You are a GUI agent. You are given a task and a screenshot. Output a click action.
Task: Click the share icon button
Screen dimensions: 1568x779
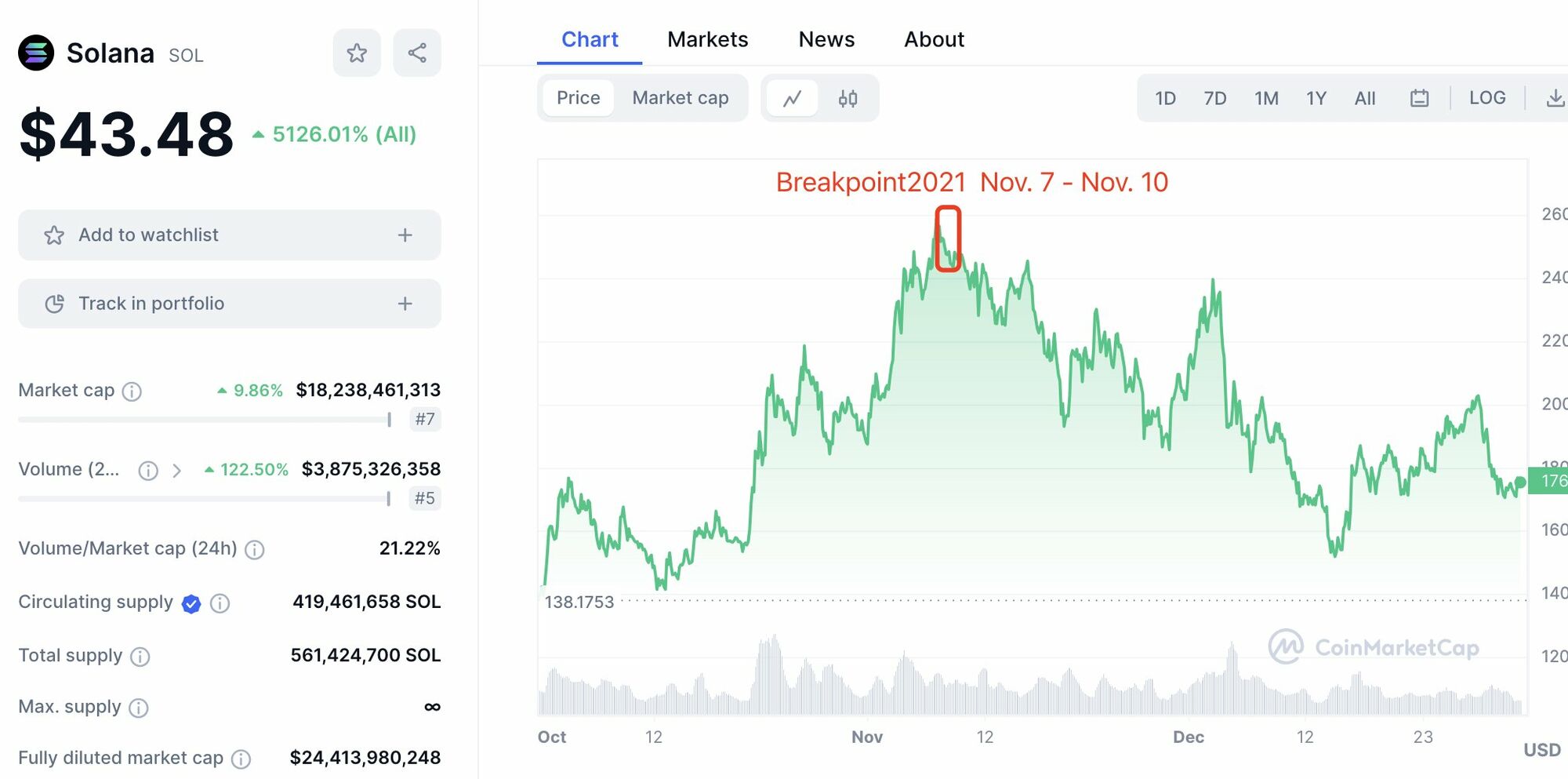[417, 53]
